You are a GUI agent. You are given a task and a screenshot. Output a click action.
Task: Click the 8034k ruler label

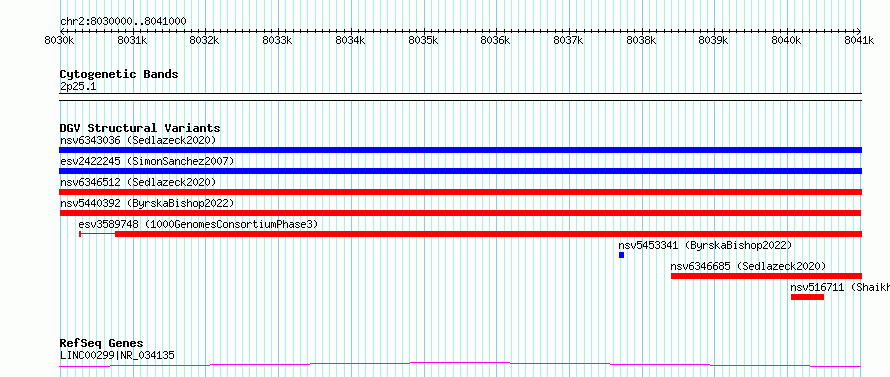[x=350, y=40]
